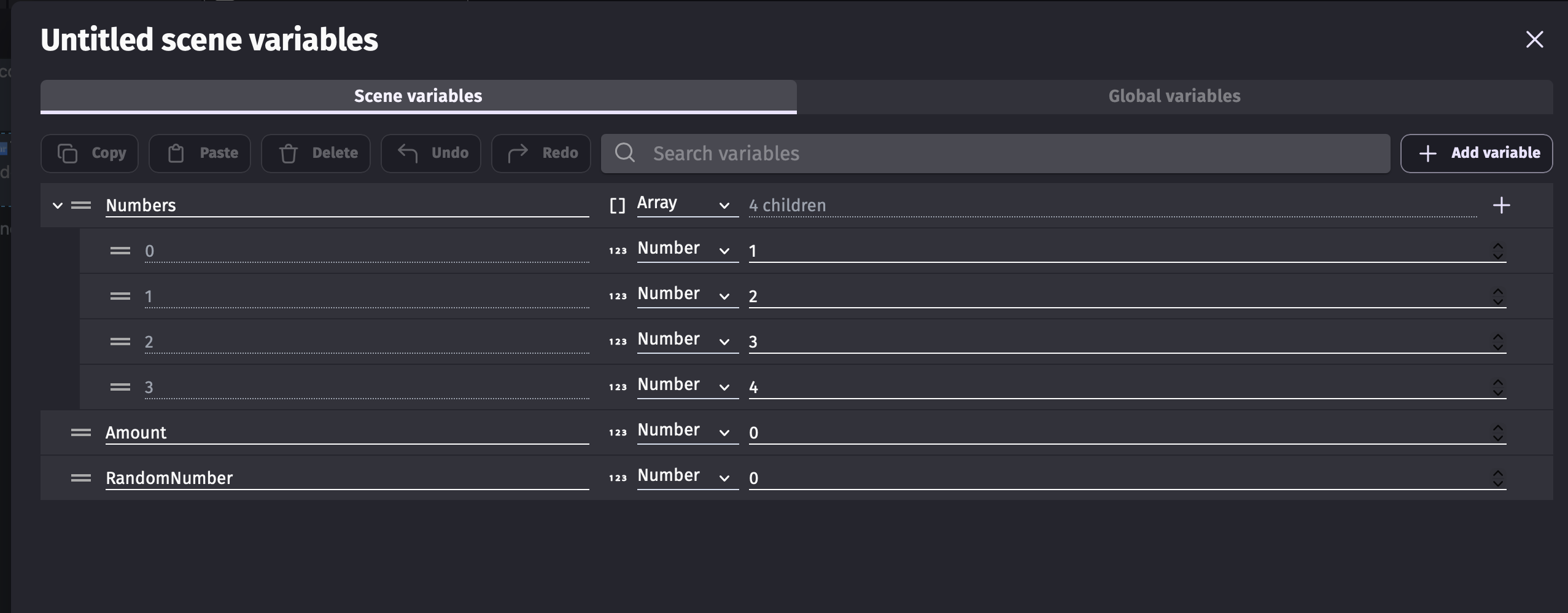Screen dimensions: 1568x613
Task: Click the Undo arrow icon
Action: click(x=408, y=153)
